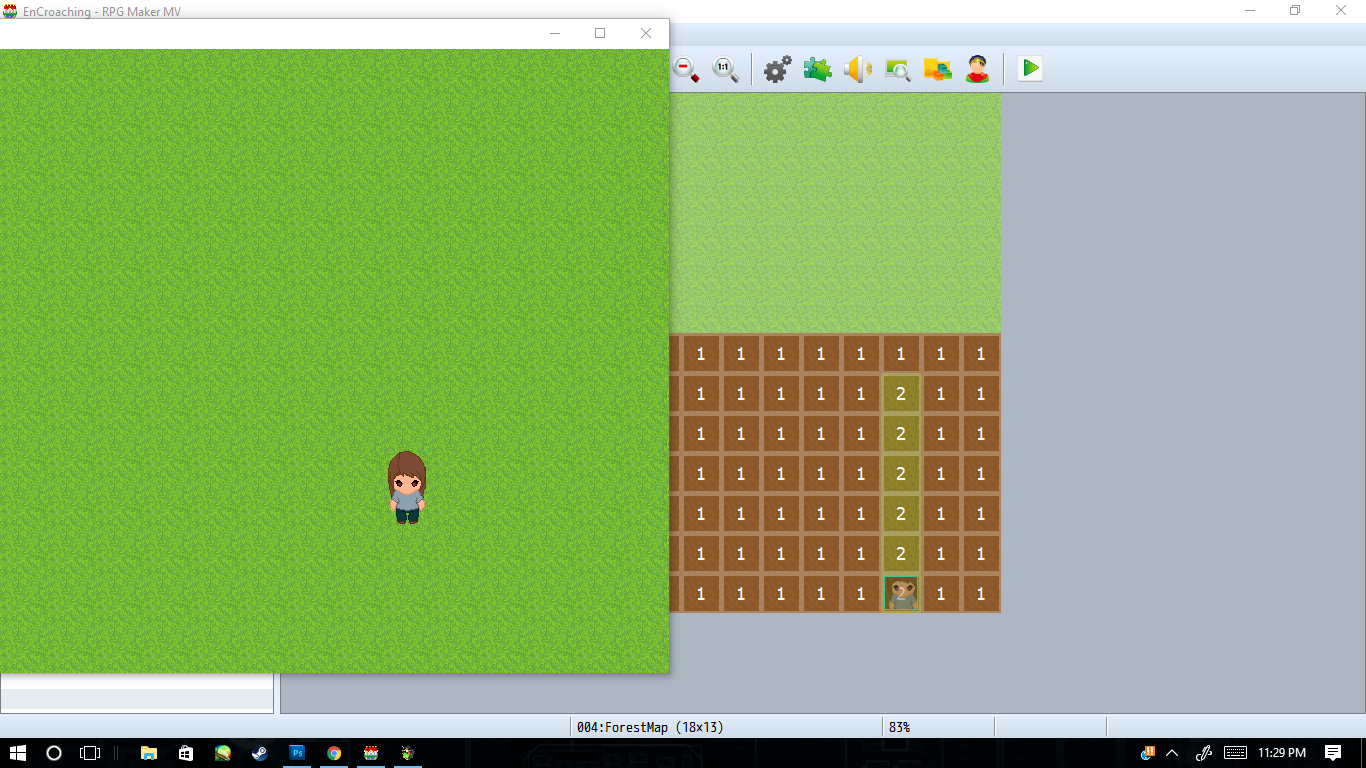Reset map zoom to actual size 1:1
1366x768 pixels.
pos(725,69)
